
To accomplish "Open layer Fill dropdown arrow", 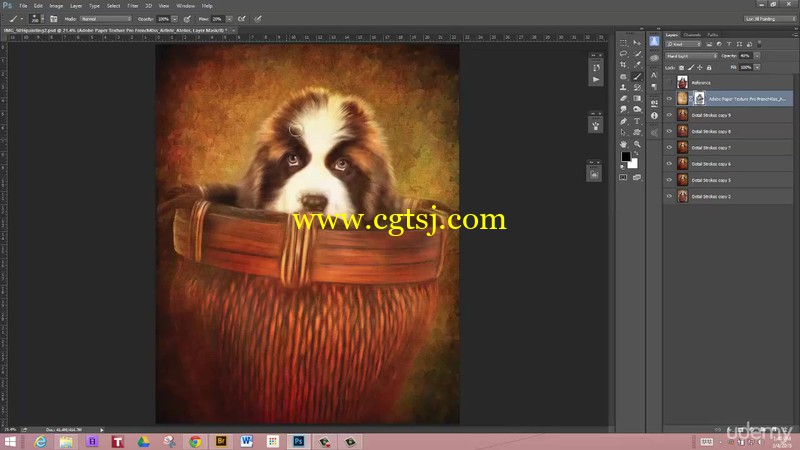I will pyautogui.click(x=757, y=67).
